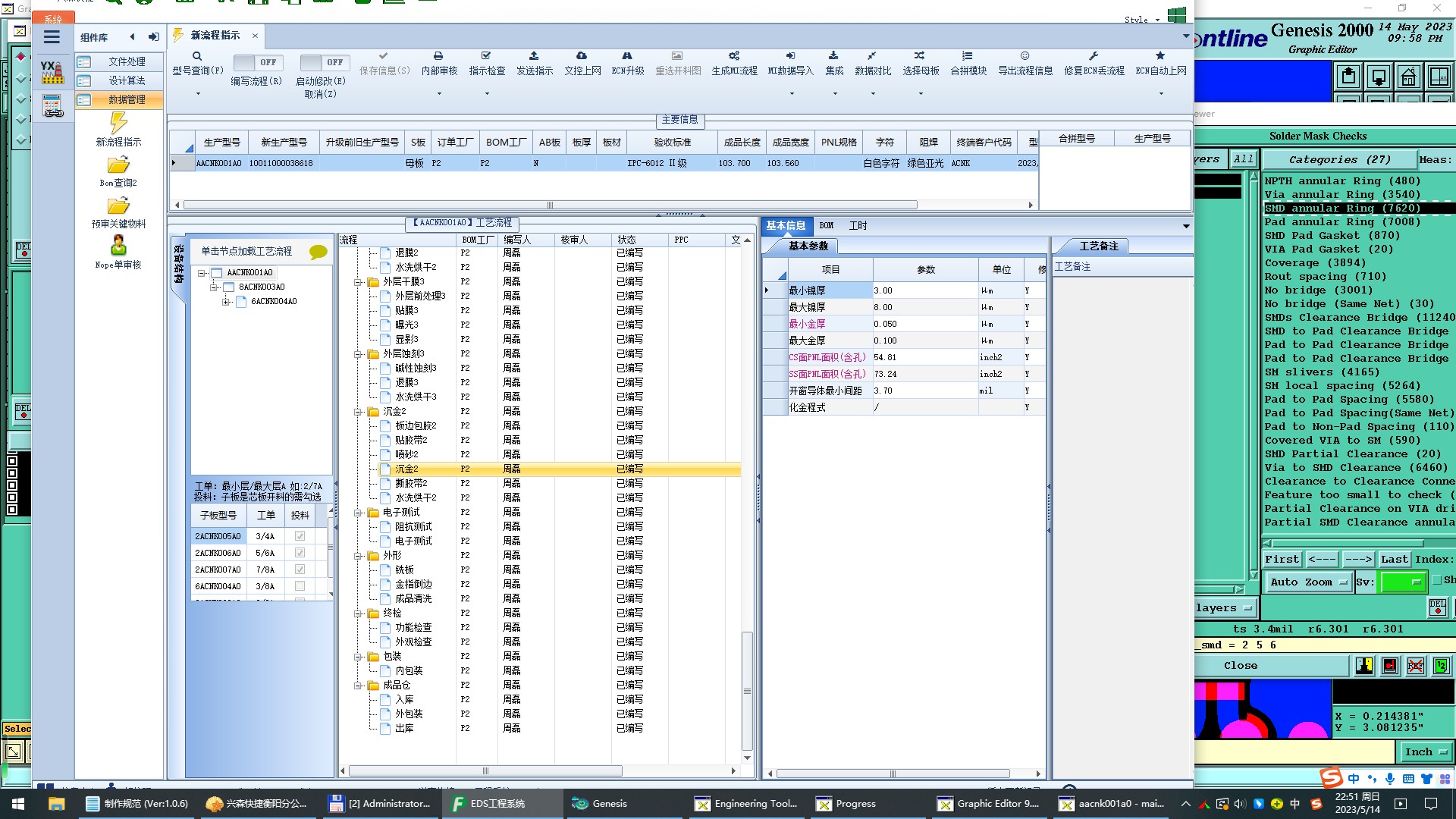Click the ECN升级 toolbar icon
The height and width of the screenshot is (819, 1456).
pos(627,56)
